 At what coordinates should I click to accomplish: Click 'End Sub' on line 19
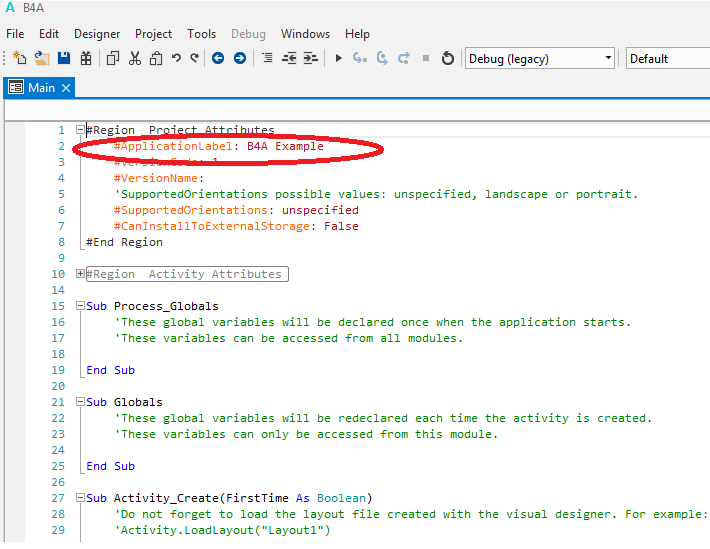pyautogui.click(x=110, y=370)
